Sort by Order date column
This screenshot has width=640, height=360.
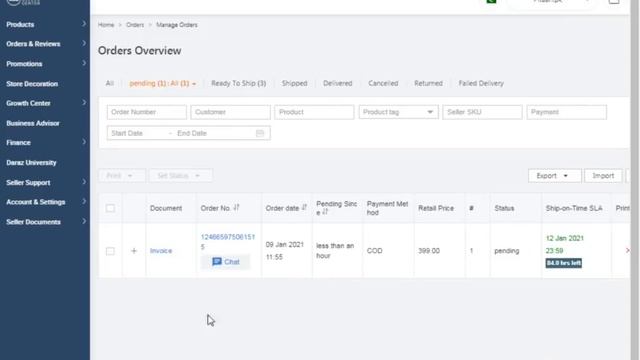tap(304, 208)
